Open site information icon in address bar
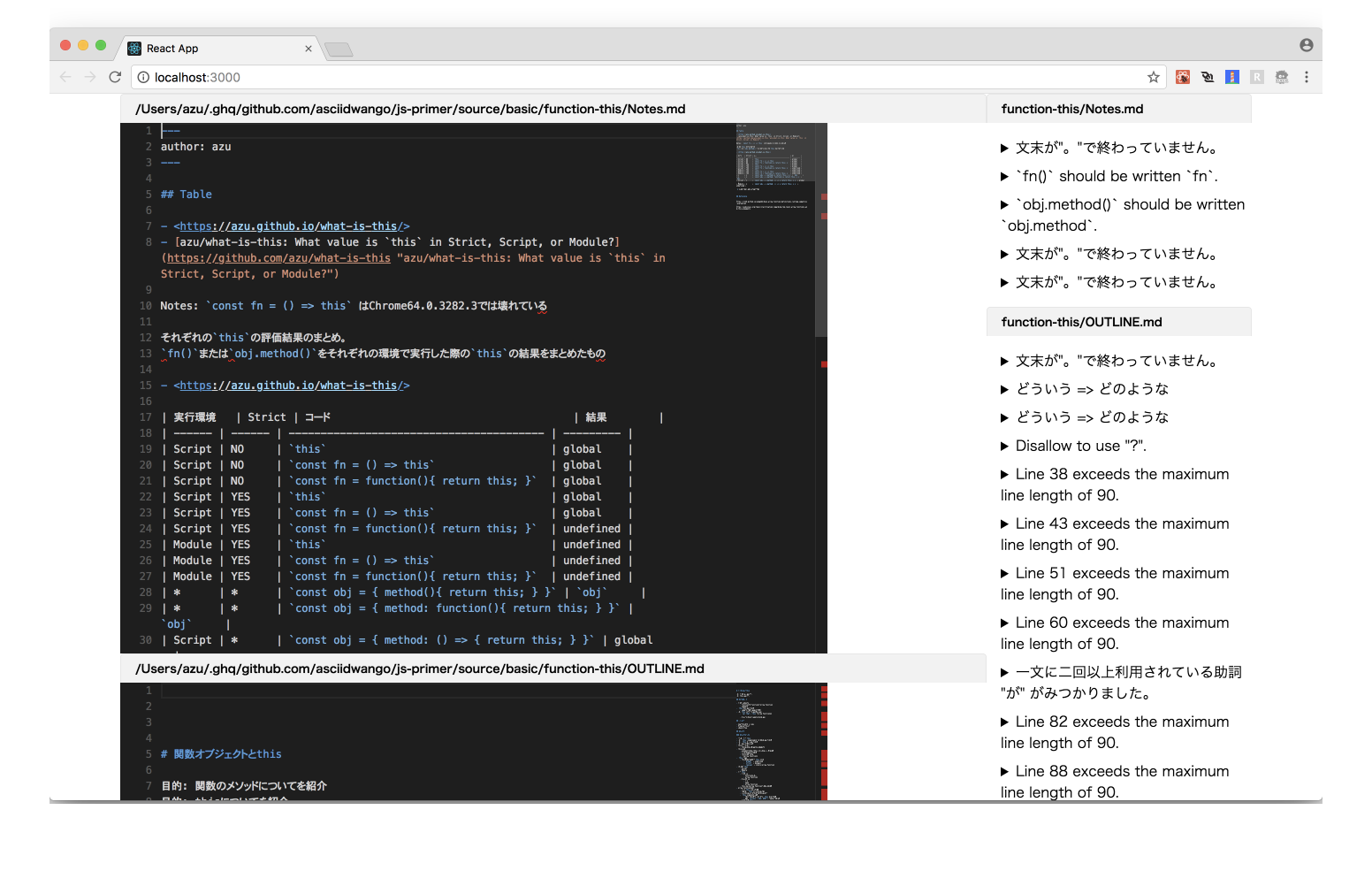Screen dimensions: 1372x871 143,77
